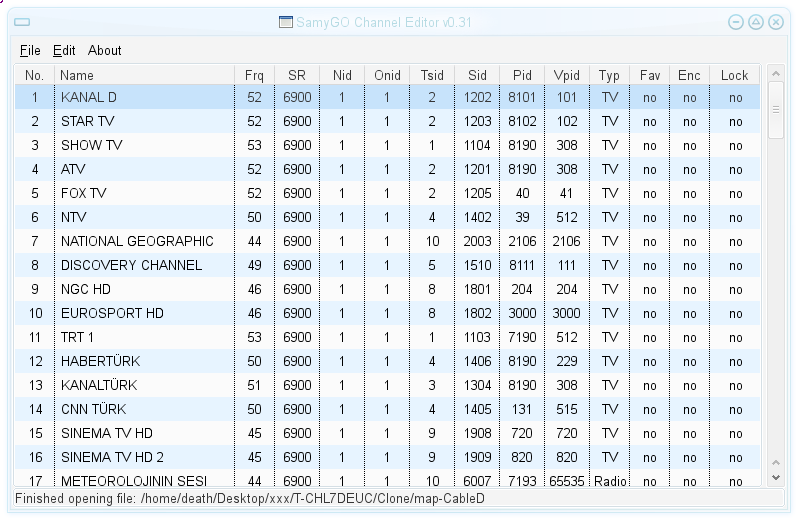Sort by the Tsid column header
Image resolution: width=796 pixels, height=518 pixels.
coord(432,75)
